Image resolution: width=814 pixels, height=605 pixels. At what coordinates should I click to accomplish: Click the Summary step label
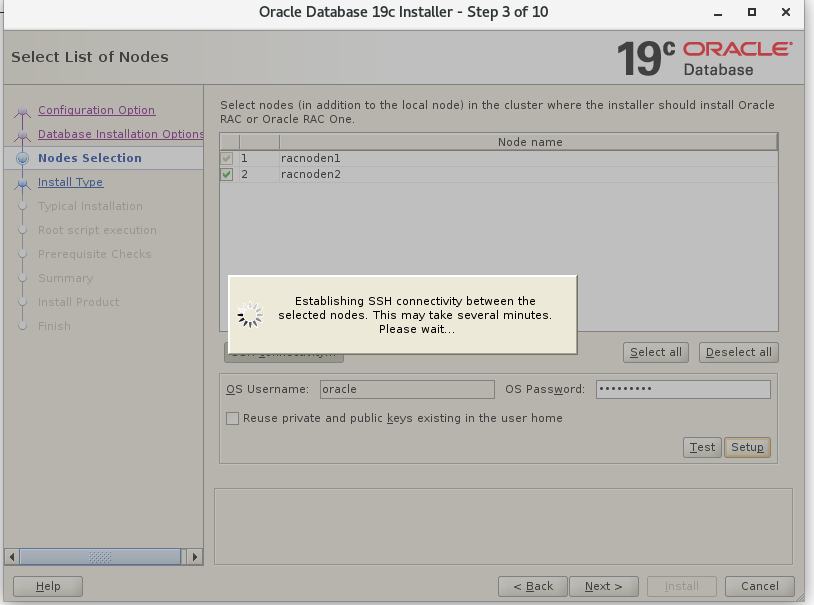click(x=65, y=278)
